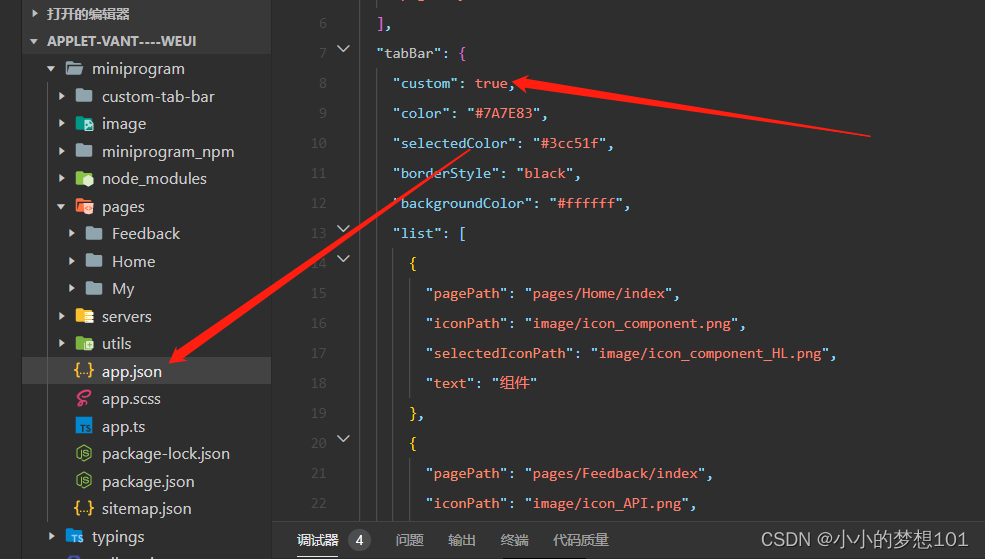The height and width of the screenshot is (559, 985).
Task: Click the sitemap.json file icon
Action: coord(84,509)
